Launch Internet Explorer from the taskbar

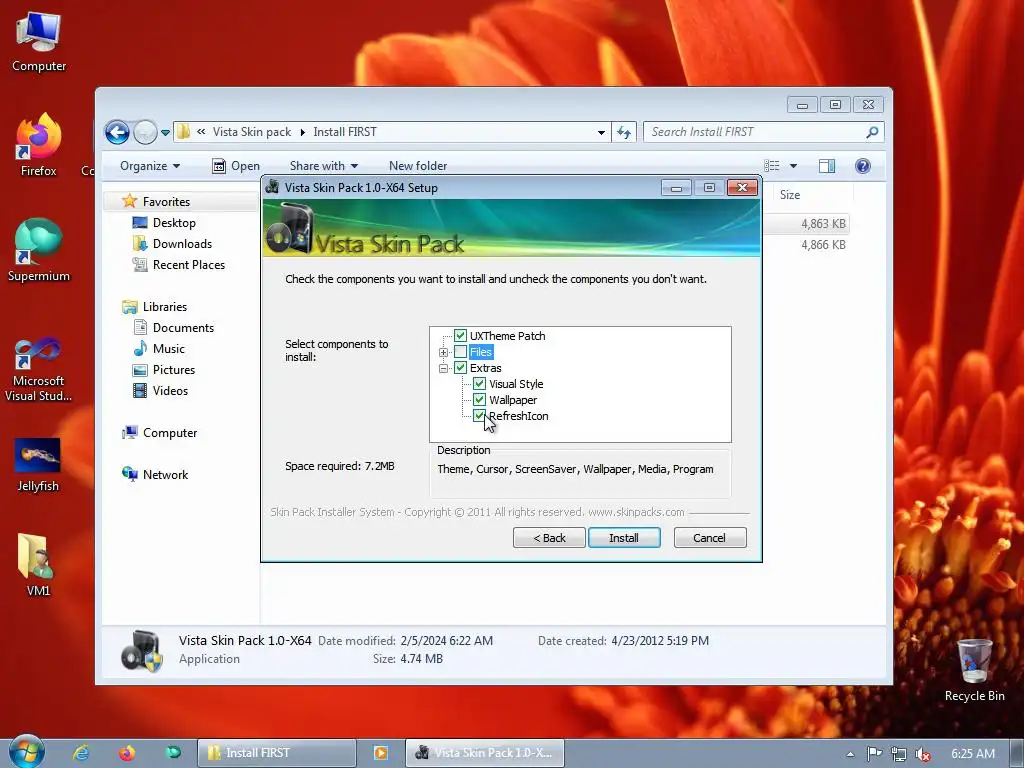click(81, 753)
